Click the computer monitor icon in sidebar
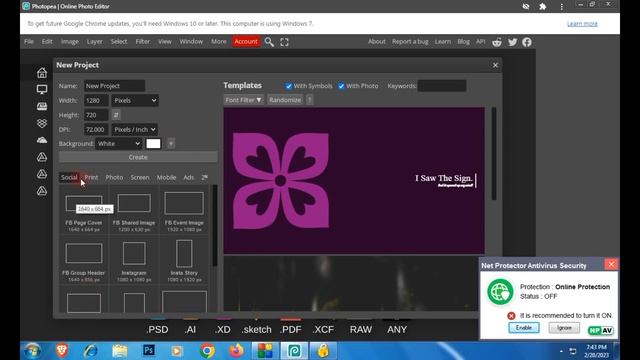The width and height of the screenshot is (640, 360). coord(42,89)
